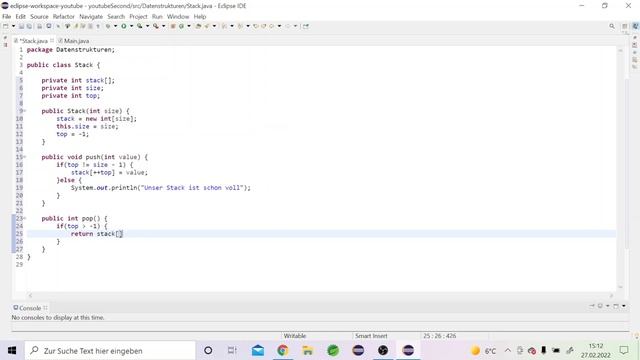Viewport: 640px width, 360px height.
Task: Click the New Java Package icon
Action: [x=173, y=26]
